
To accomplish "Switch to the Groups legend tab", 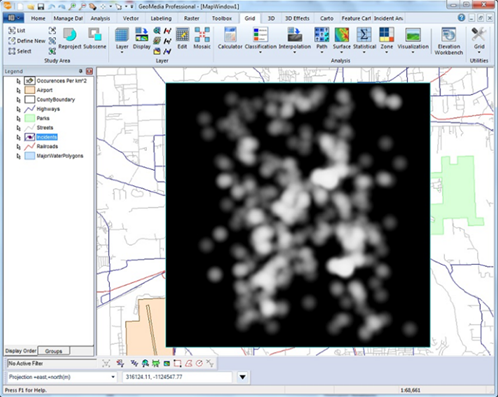I will 54,351.
